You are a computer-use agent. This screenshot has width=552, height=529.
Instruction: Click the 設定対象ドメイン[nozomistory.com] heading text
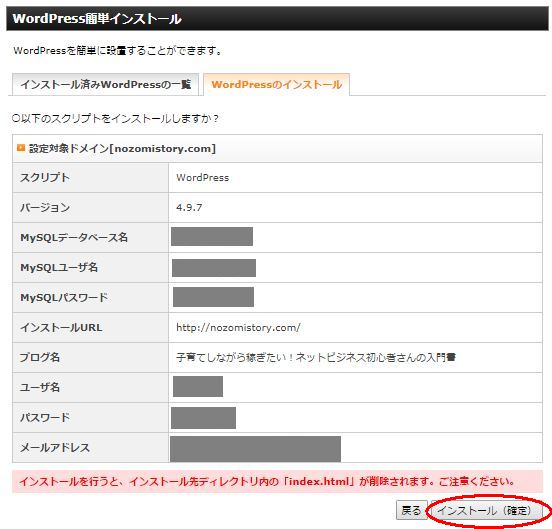122,149
